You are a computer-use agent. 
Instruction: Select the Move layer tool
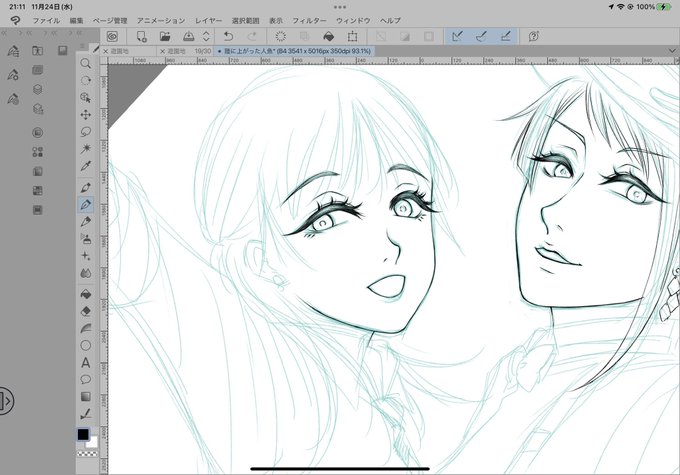(x=85, y=115)
